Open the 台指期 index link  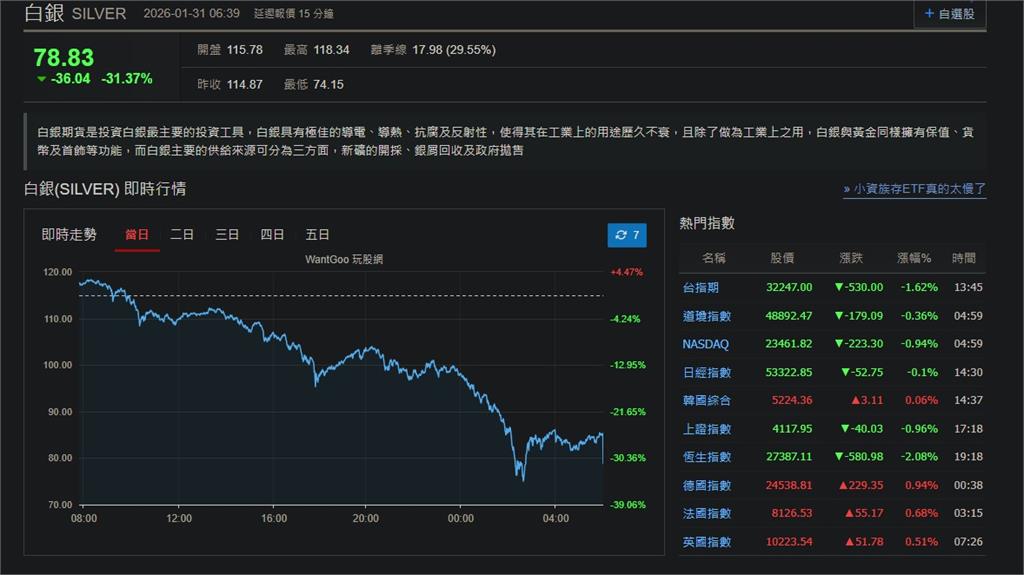(x=701, y=288)
